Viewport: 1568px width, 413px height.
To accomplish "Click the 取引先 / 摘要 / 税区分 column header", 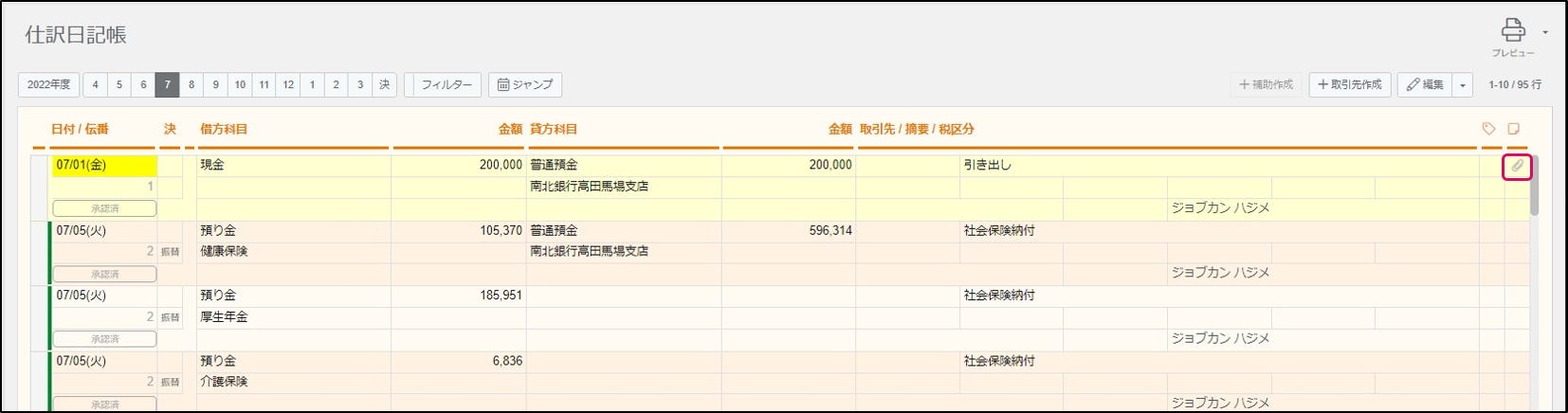I will pos(917,129).
